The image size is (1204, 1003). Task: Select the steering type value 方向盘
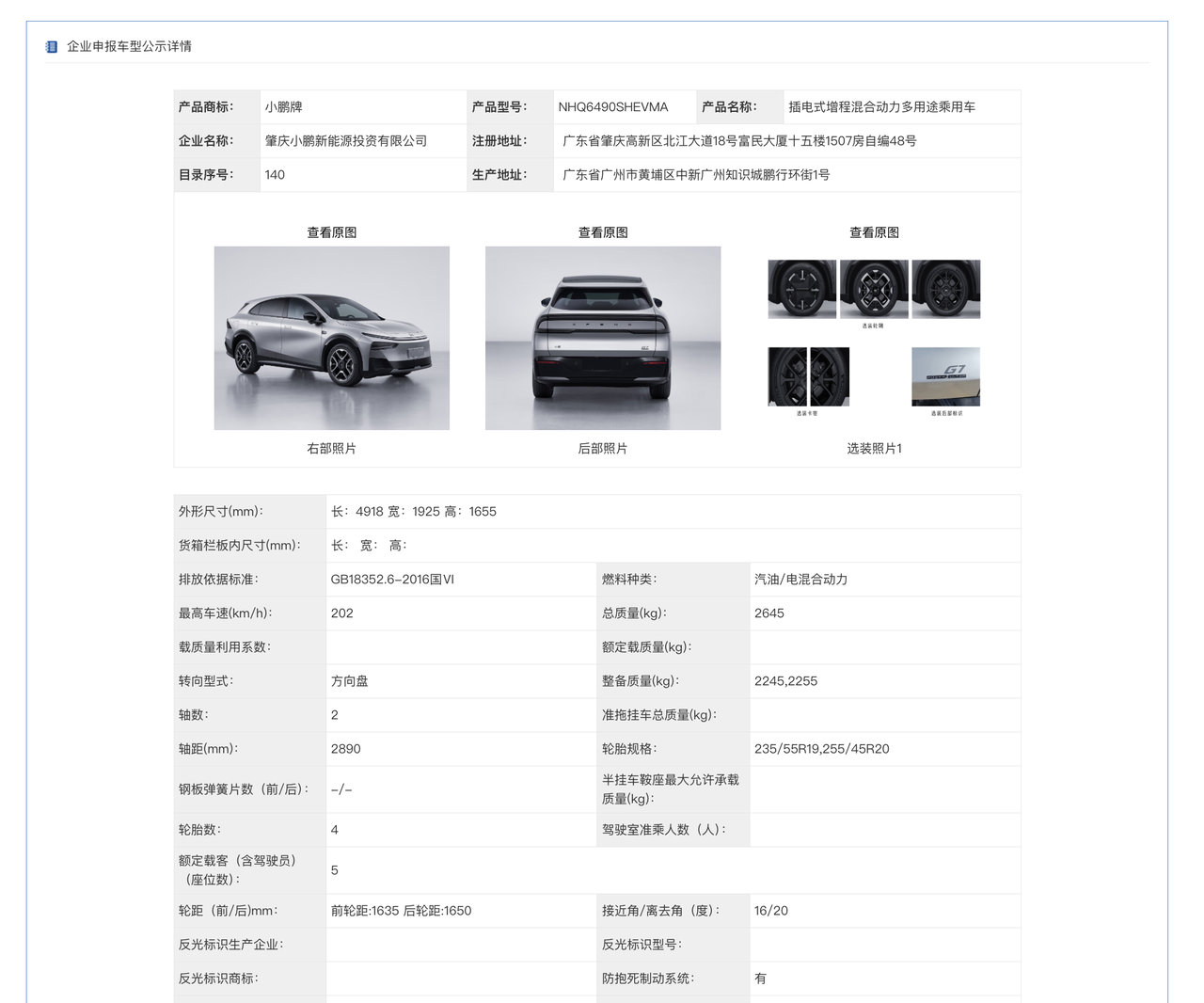click(350, 681)
